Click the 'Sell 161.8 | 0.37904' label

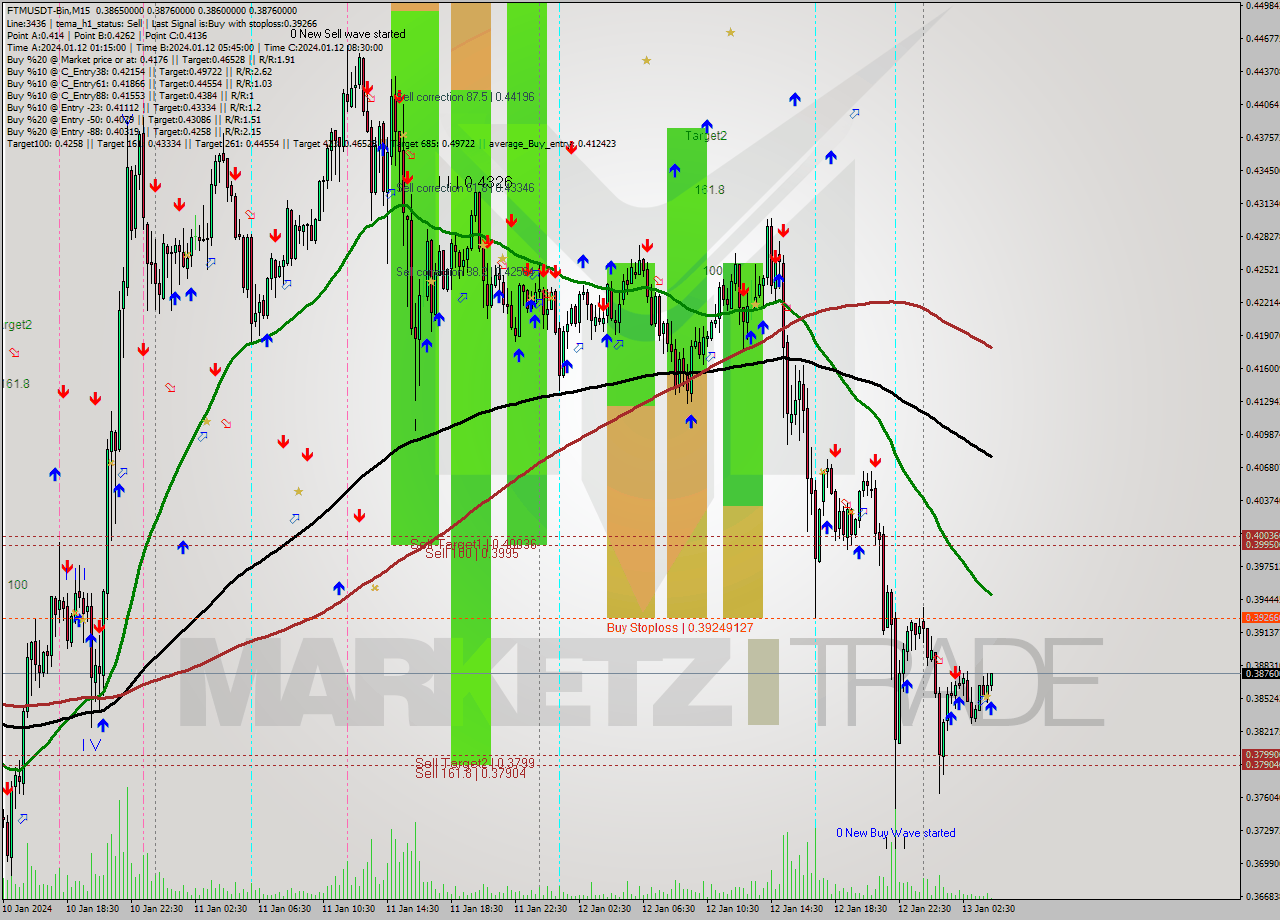tap(470, 772)
